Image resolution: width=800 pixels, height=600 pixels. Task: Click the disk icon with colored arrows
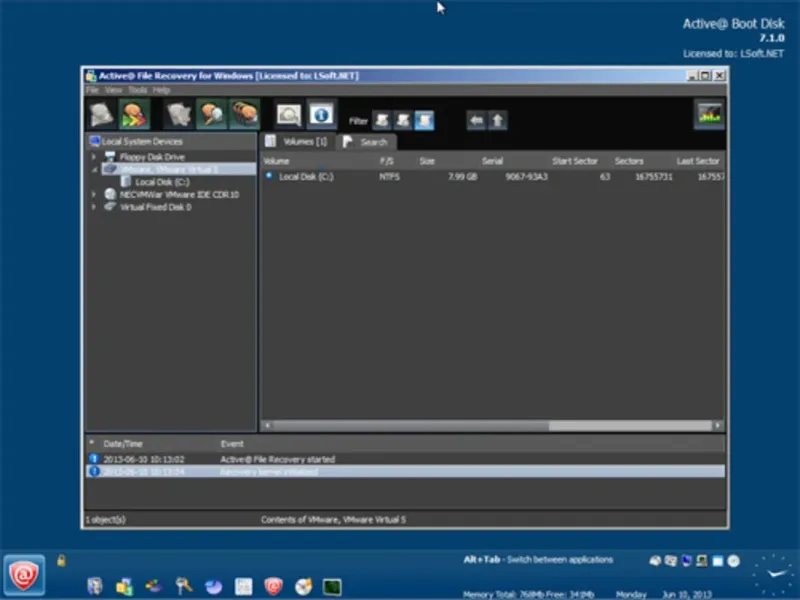(134, 115)
